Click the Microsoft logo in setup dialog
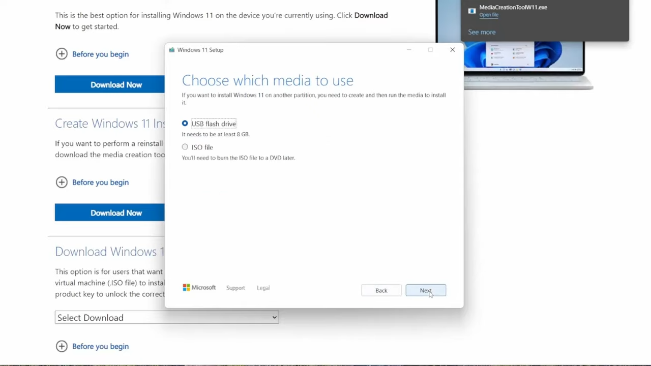 click(199, 287)
